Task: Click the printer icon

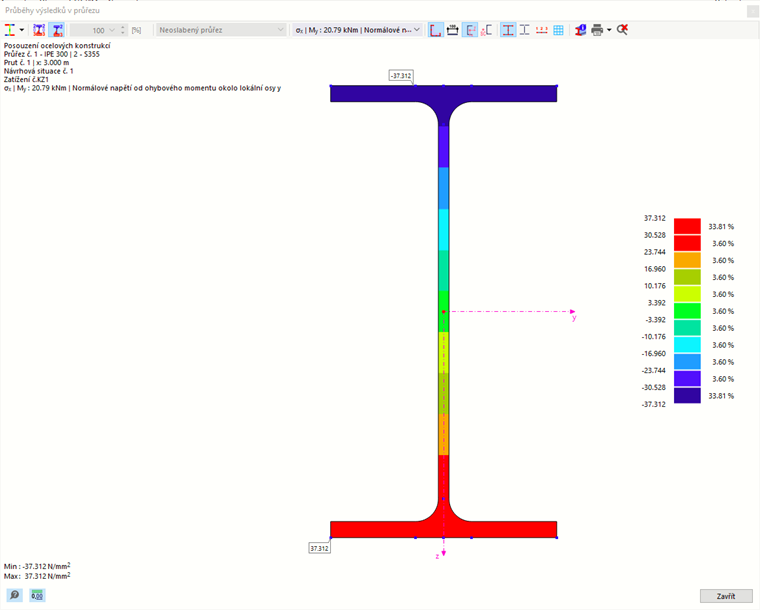Action: 597,30
